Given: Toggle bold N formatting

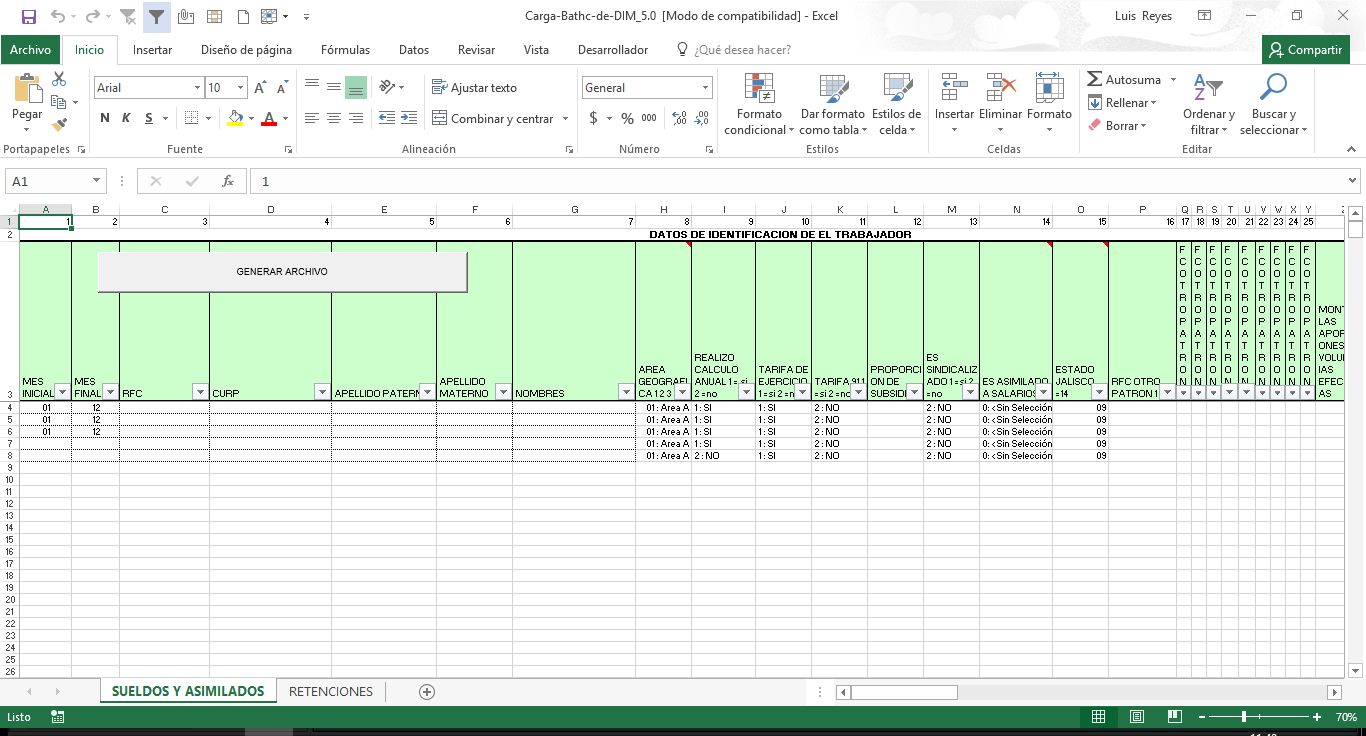Looking at the screenshot, I should [x=105, y=118].
